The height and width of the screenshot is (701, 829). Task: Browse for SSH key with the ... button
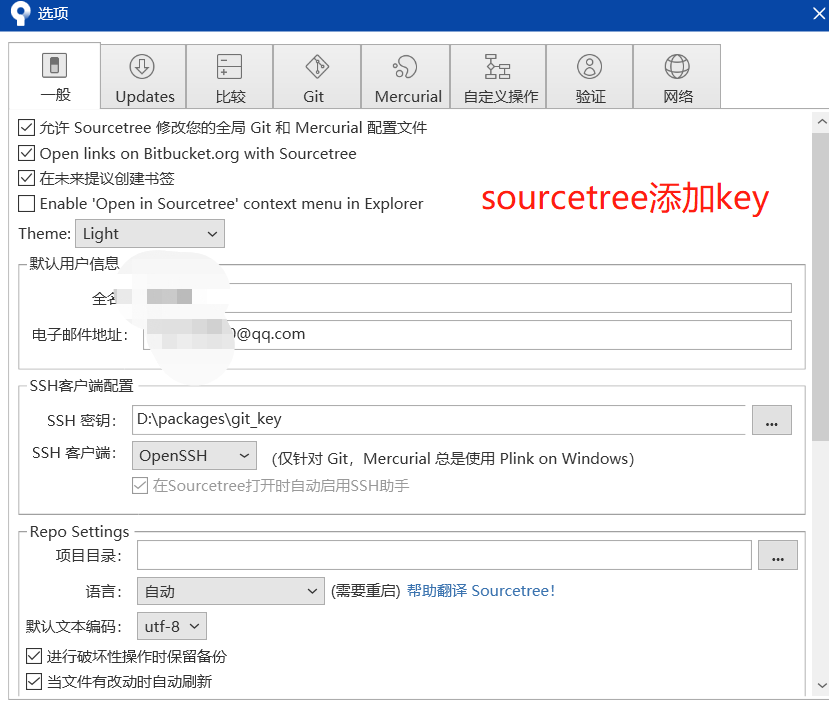click(772, 420)
